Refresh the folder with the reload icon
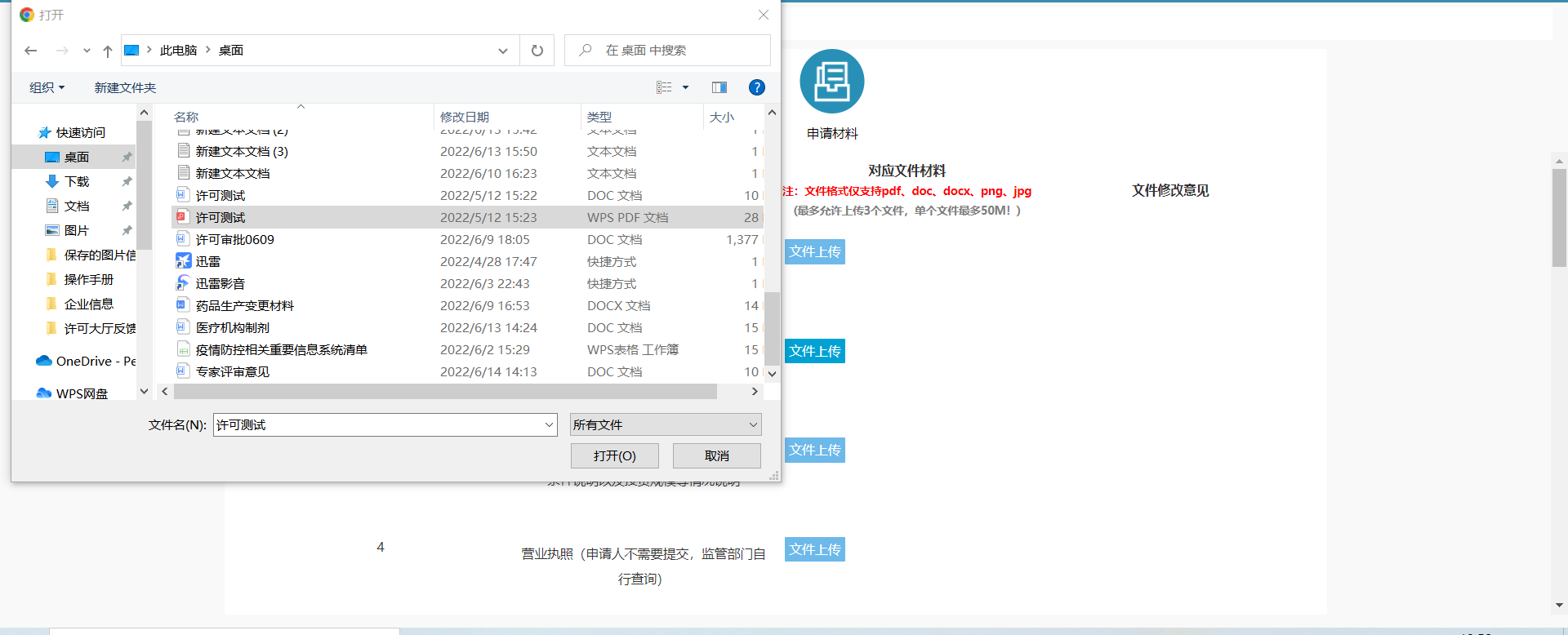Viewport: 1568px width, 635px height. [537, 51]
